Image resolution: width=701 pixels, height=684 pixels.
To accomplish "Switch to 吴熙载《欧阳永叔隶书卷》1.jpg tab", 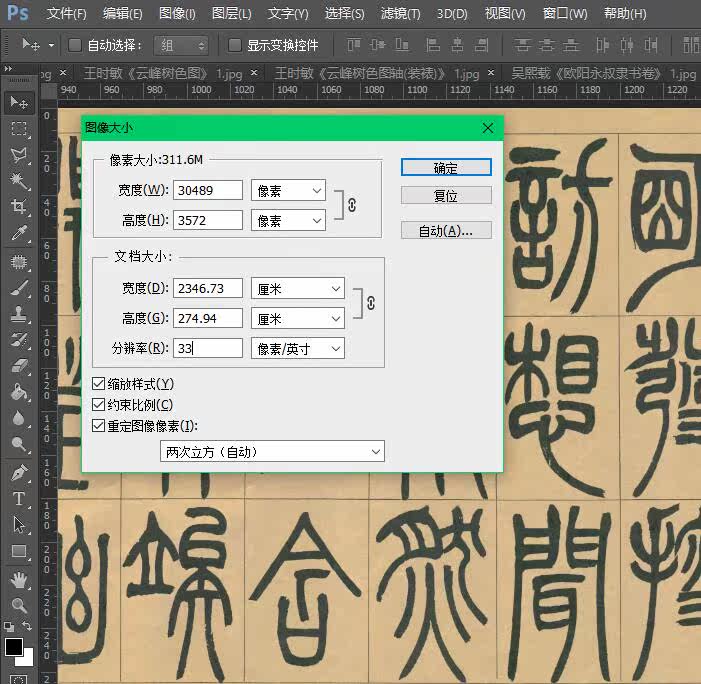I will (x=604, y=73).
